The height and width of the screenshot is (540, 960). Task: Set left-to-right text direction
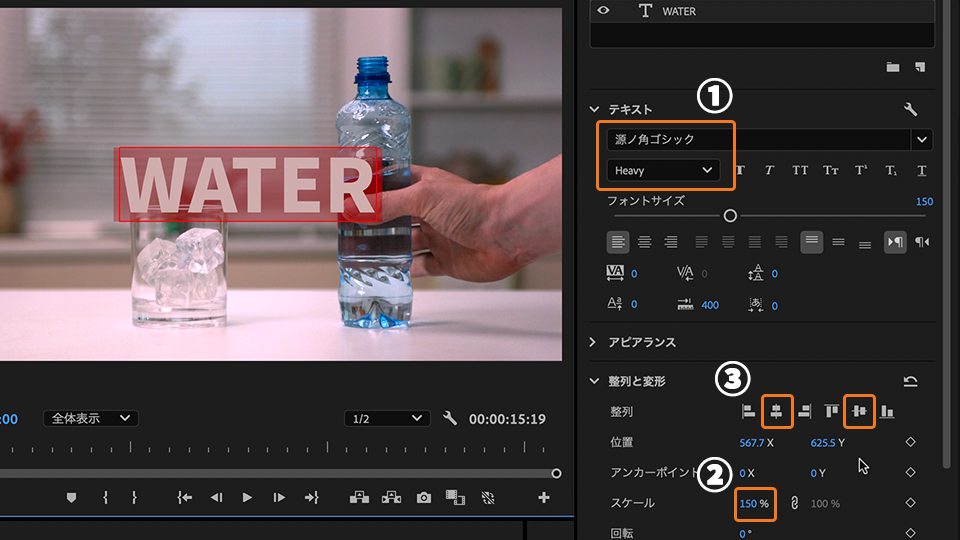coord(895,242)
